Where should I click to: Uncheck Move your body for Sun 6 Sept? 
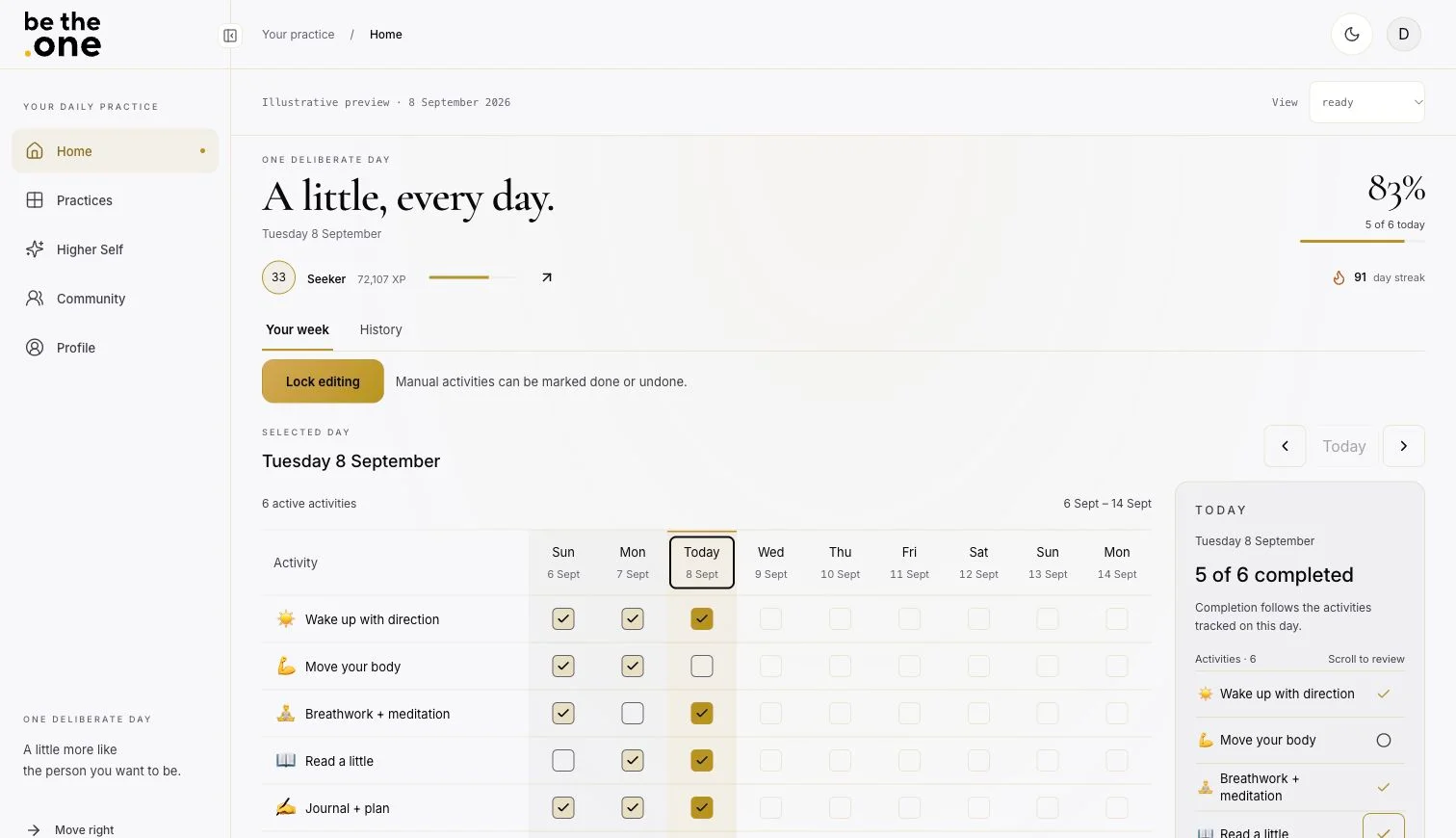pyautogui.click(x=563, y=667)
